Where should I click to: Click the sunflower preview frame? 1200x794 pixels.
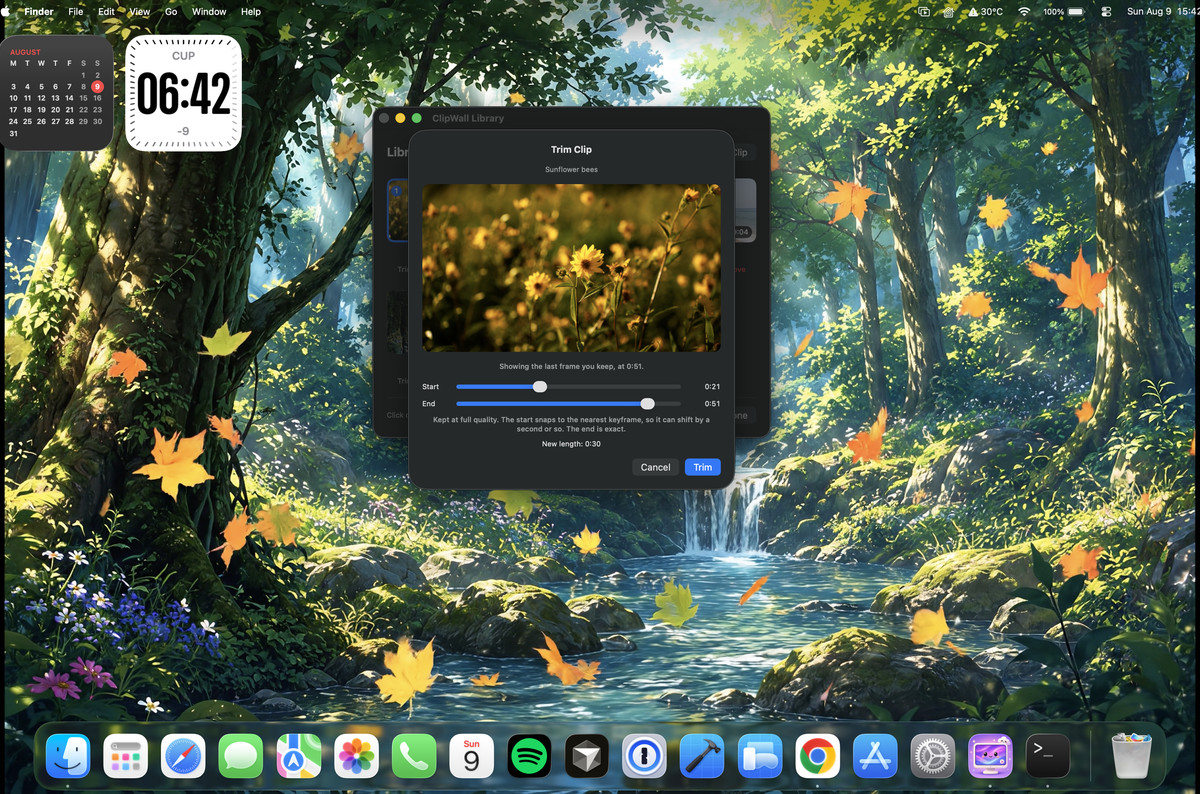pyautogui.click(x=571, y=268)
